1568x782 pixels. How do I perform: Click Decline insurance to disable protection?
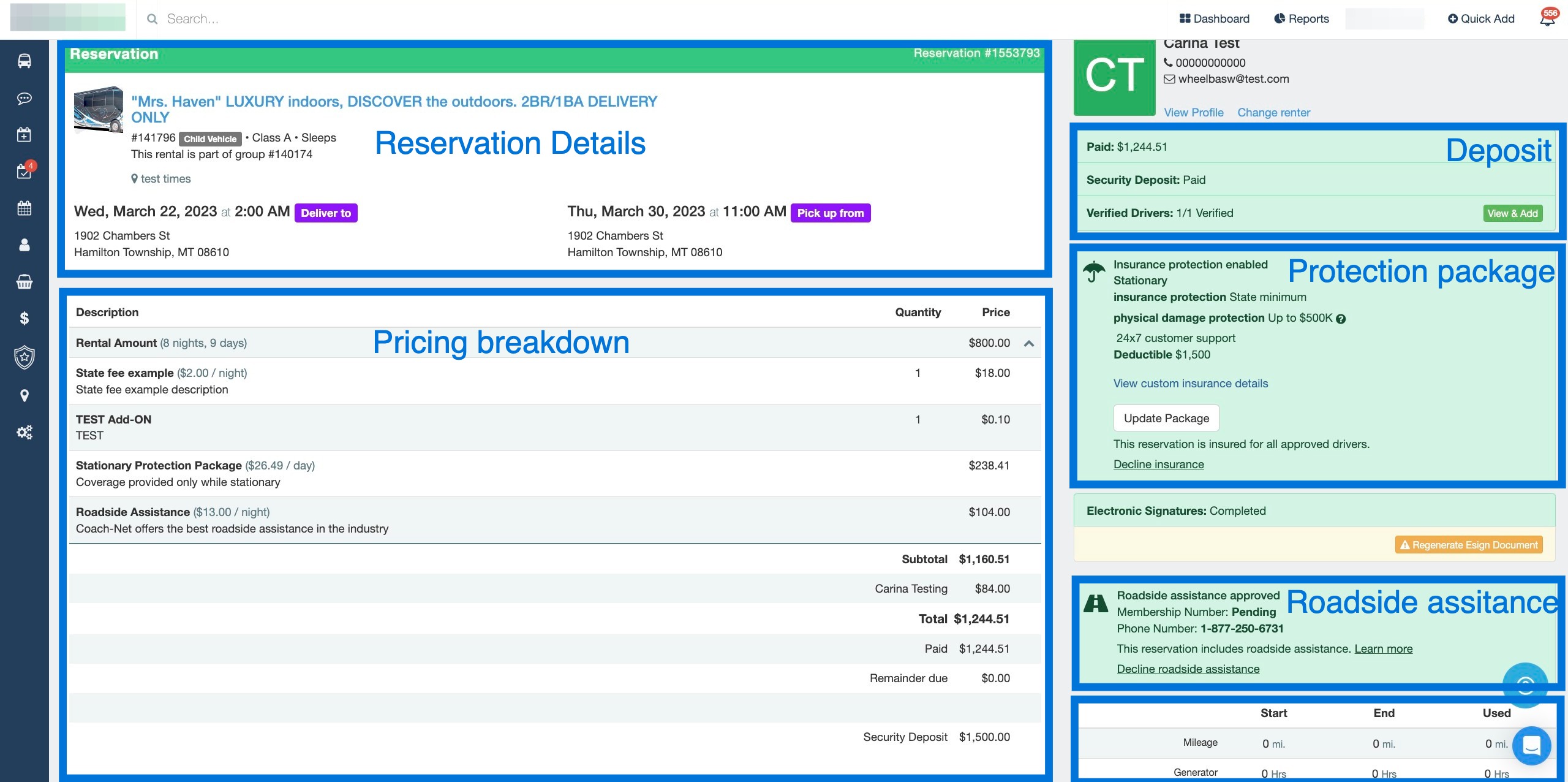1158,464
